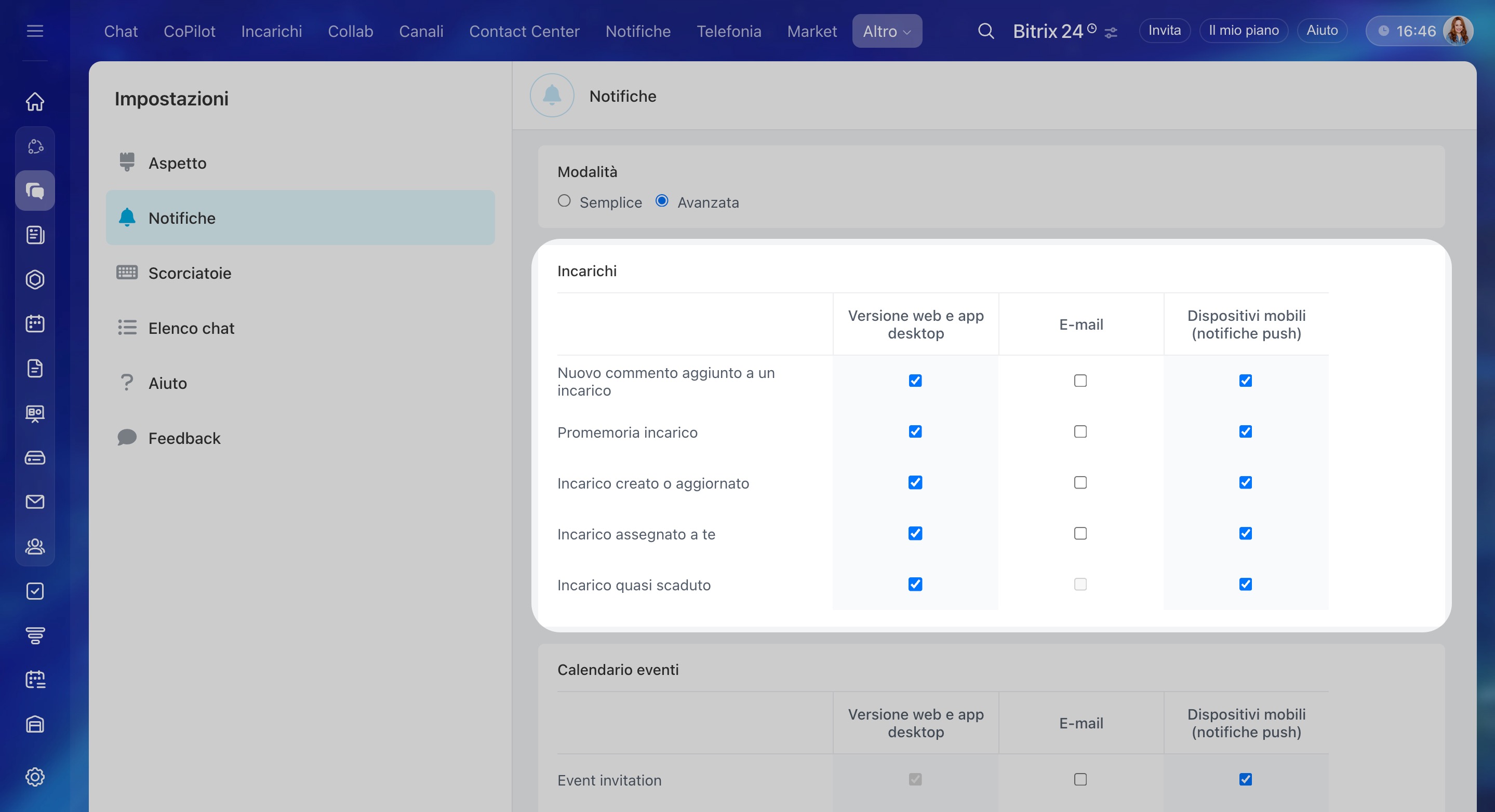Uncheck push for Incarico assegnato a te
1495x812 pixels.
click(1246, 534)
